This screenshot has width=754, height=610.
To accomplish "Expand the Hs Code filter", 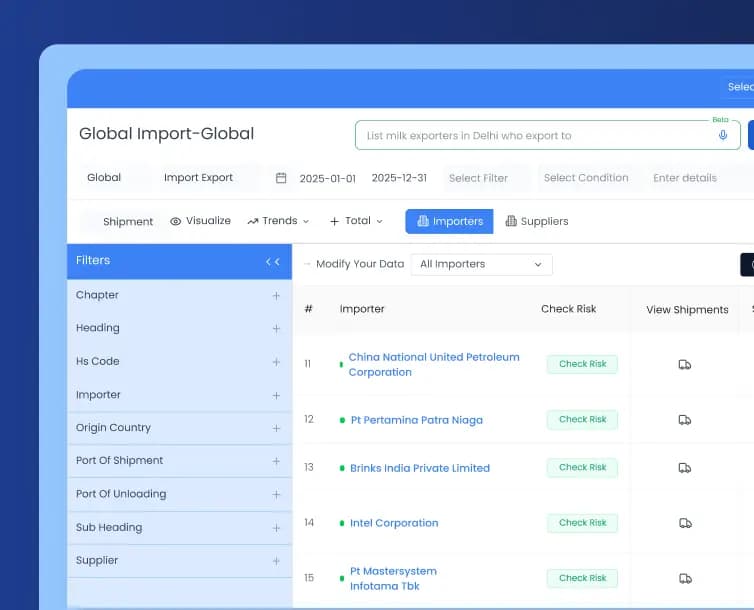I will [276, 362].
